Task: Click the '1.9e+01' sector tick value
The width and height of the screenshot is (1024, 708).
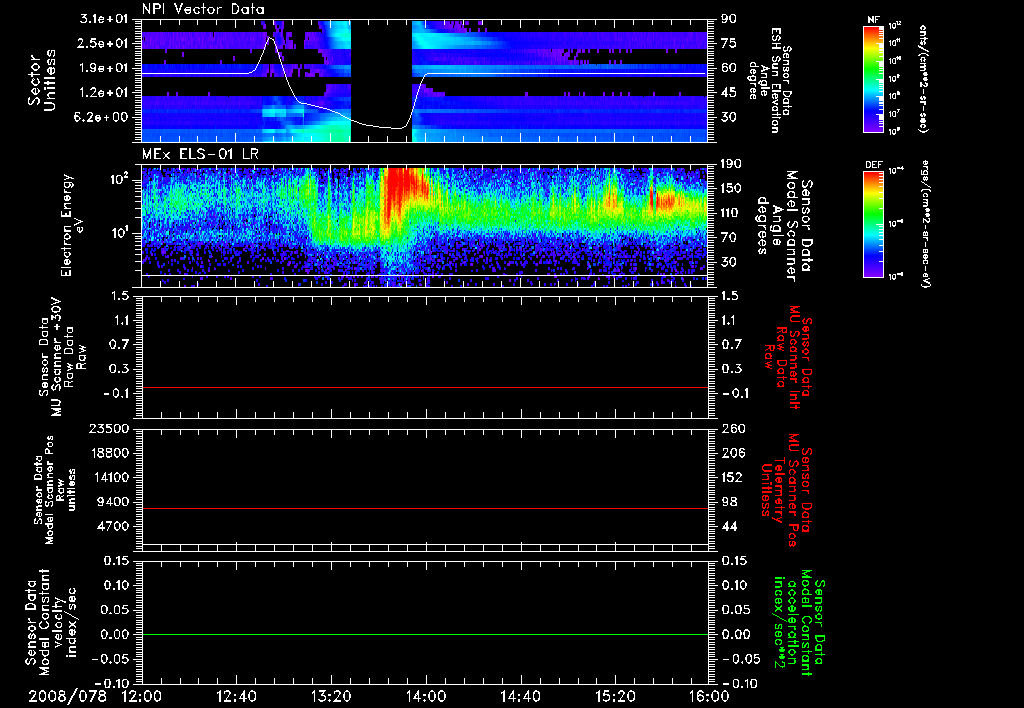Action: pyautogui.click(x=104, y=68)
